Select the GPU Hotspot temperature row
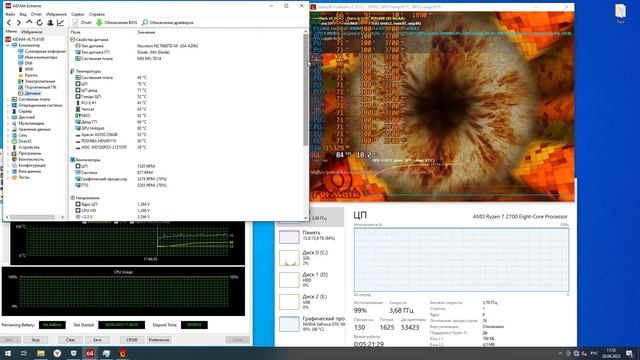Image resolution: width=640 pixels, height=360 pixels. (111, 128)
